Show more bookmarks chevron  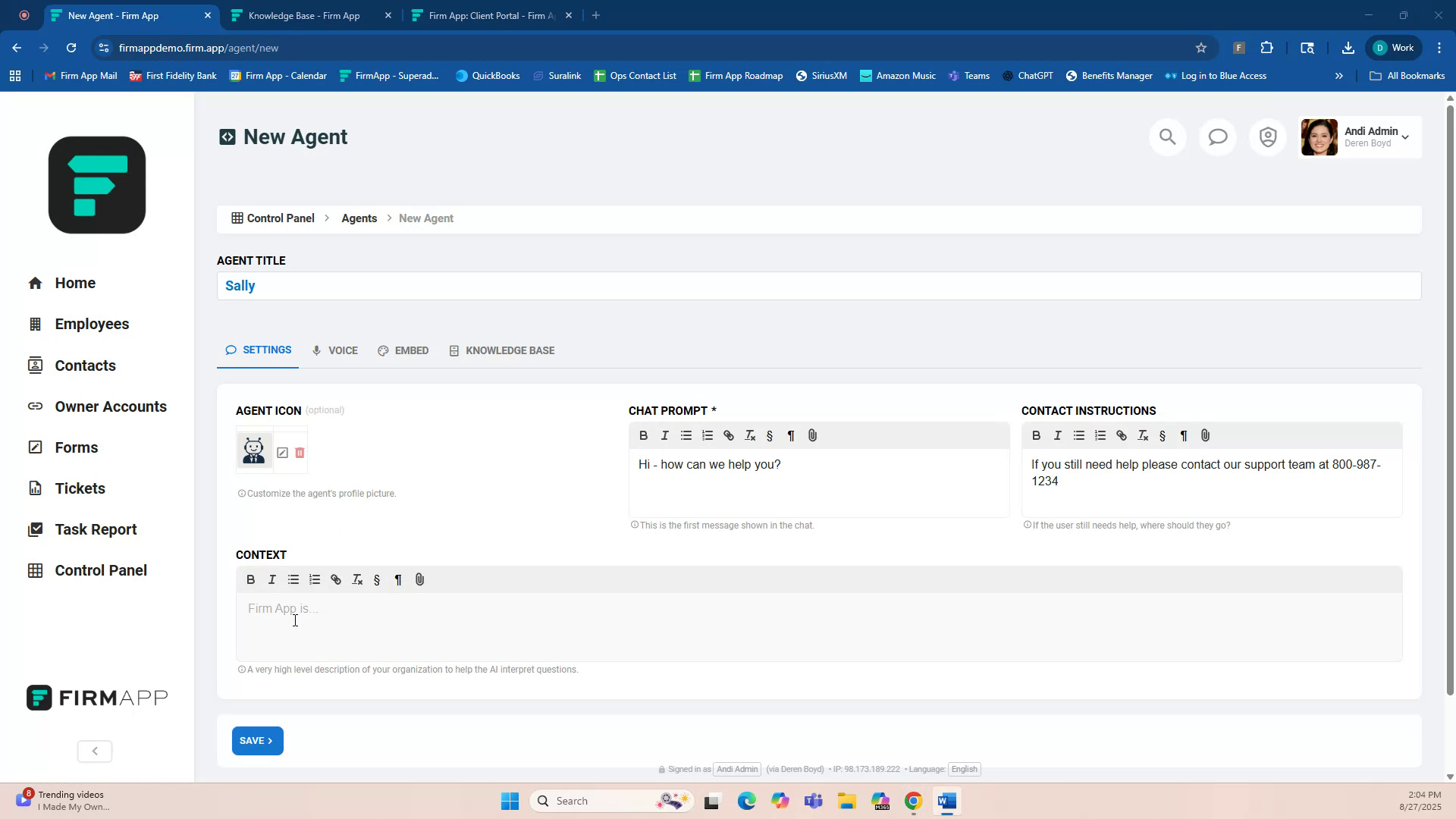(x=1338, y=76)
